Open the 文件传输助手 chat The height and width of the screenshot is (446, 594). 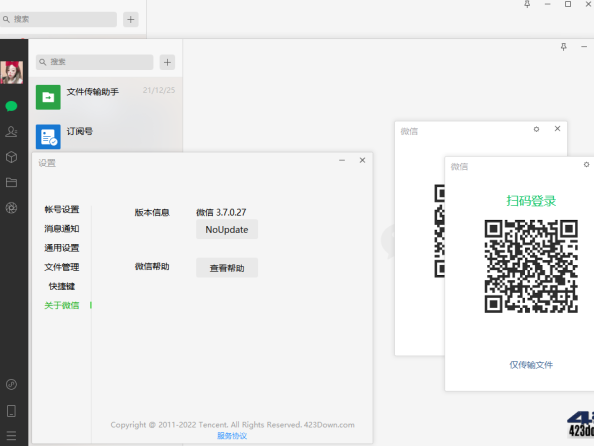coord(106,97)
